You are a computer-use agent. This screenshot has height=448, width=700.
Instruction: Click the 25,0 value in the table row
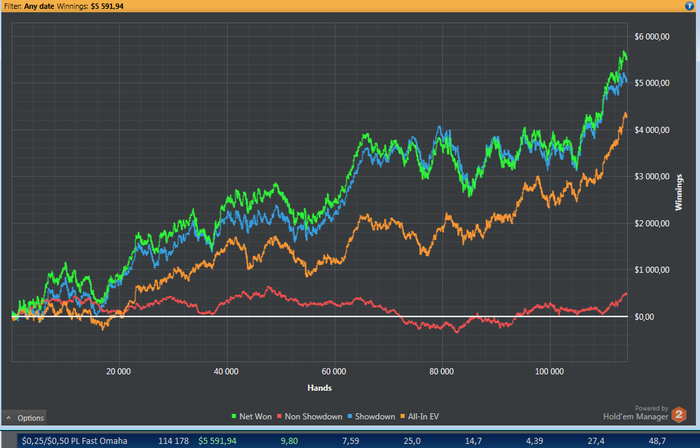[412, 441]
